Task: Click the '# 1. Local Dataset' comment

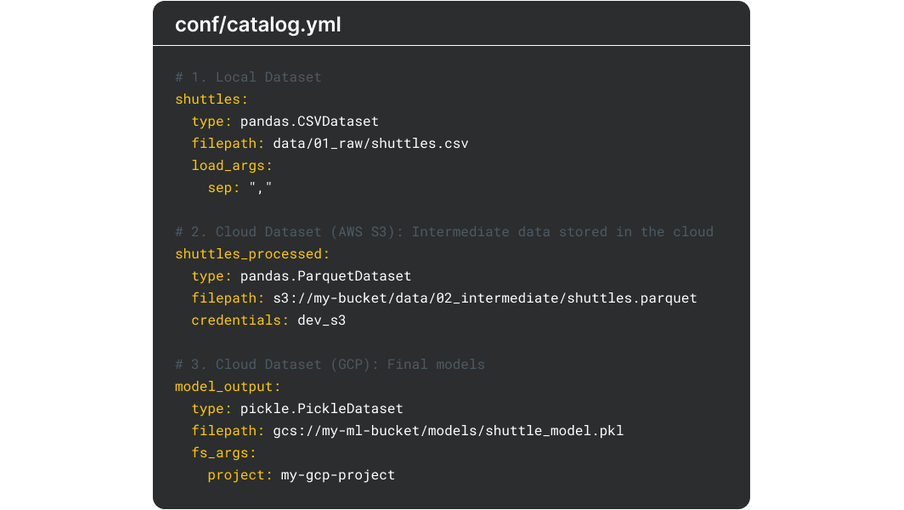Action: click(248, 77)
